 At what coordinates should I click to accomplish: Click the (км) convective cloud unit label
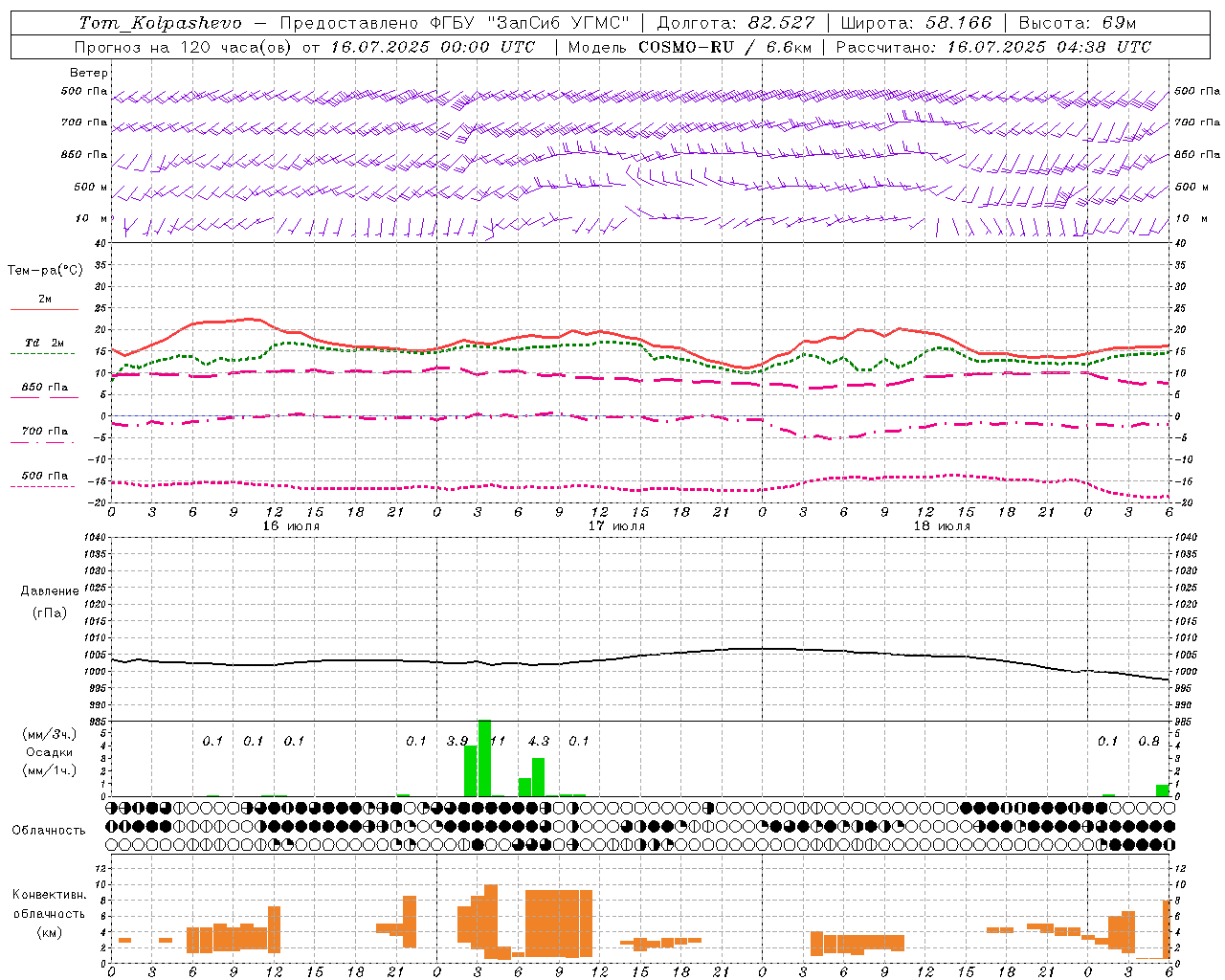(50, 933)
